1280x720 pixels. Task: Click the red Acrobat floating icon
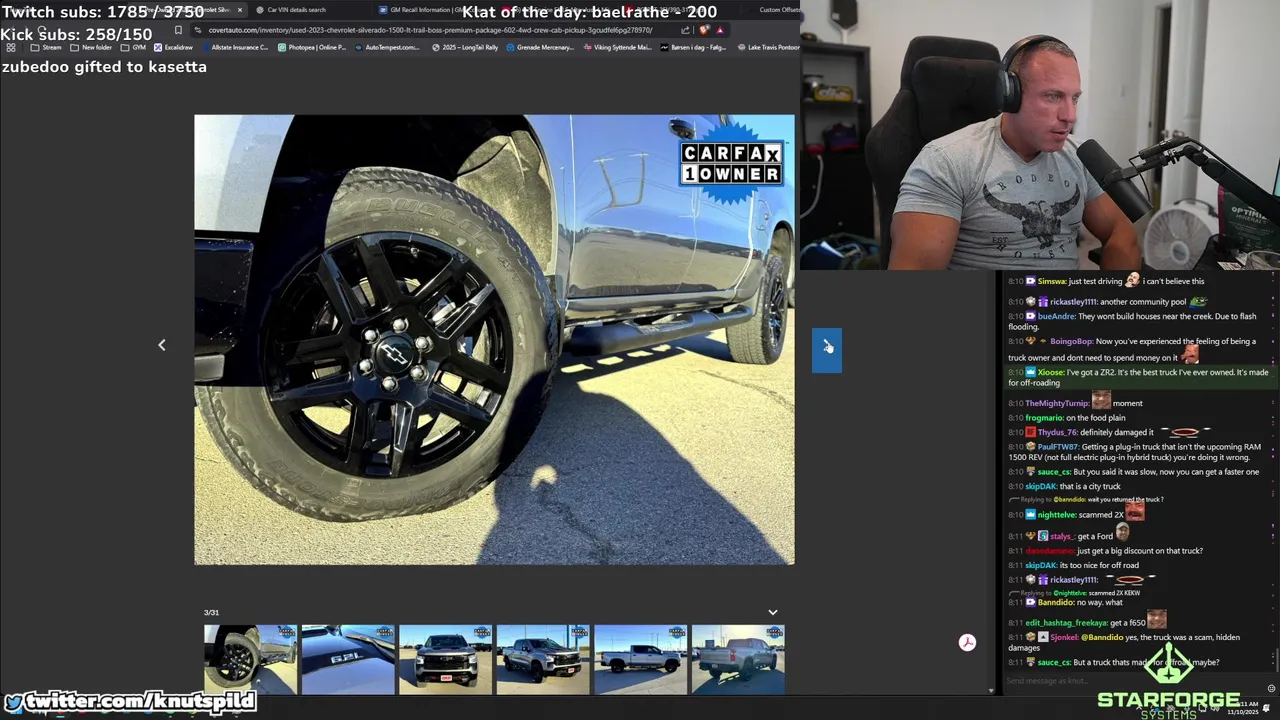967,643
